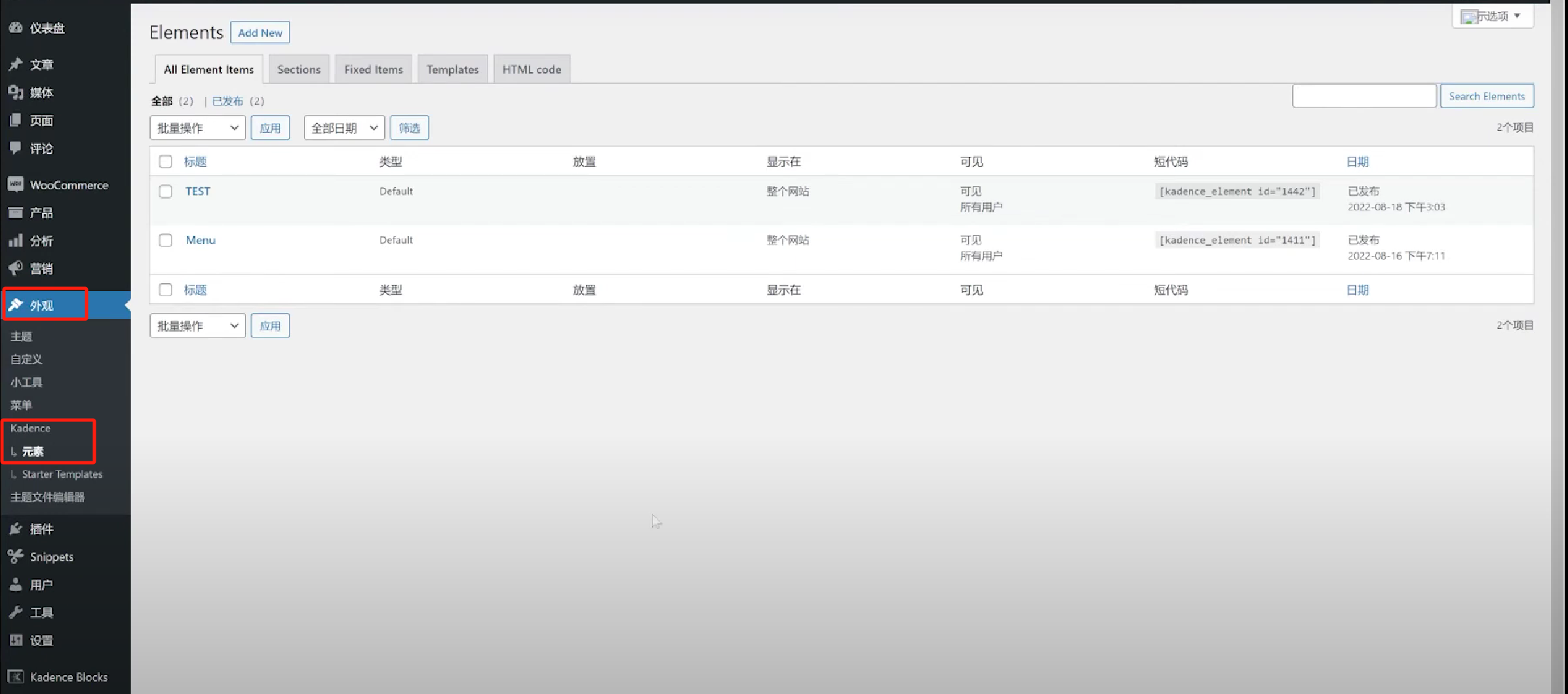
Task: Click the 2022-08-16 下午7:11 date text
Action: pyautogui.click(x=1396, y=256)
